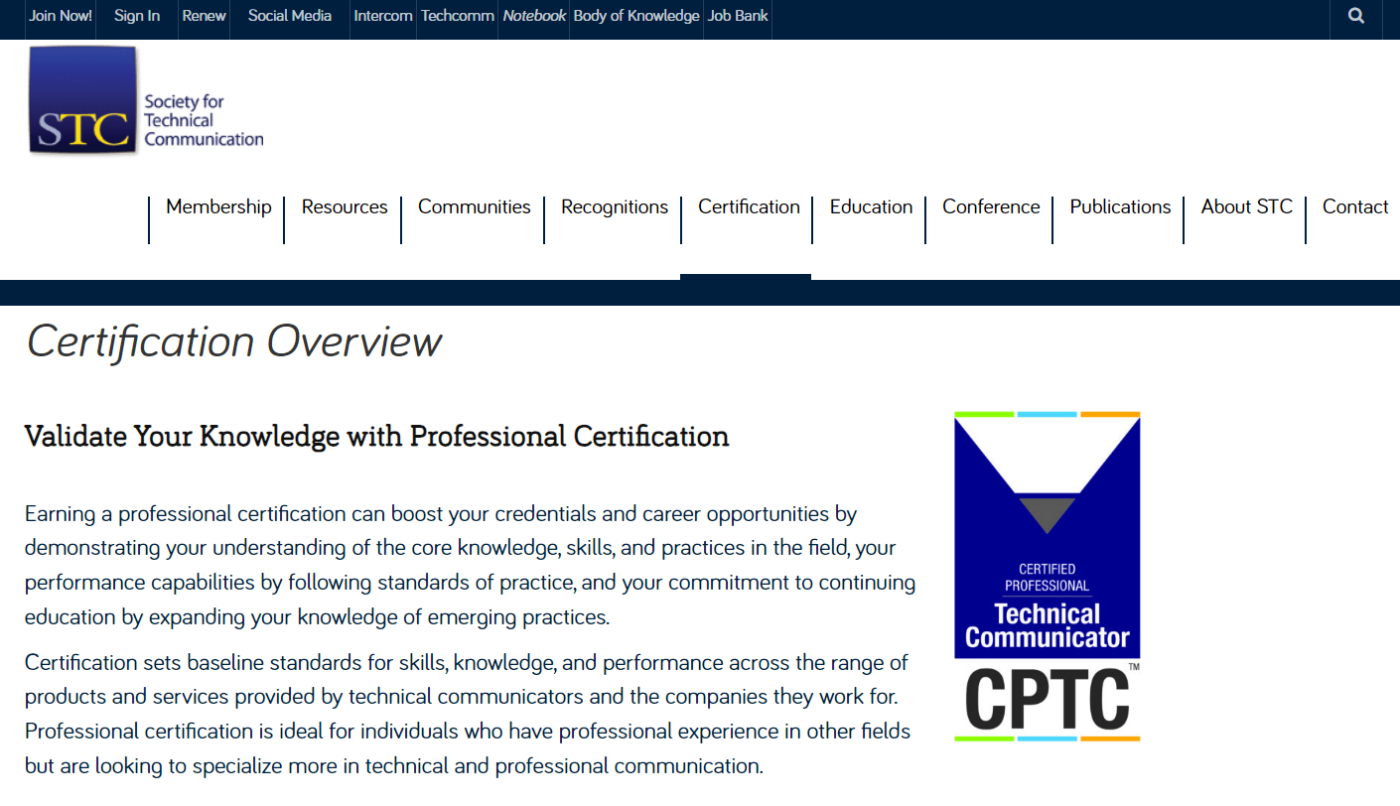Screen dimensions: 1400x806
Task: Open the Intercom link
Action: [383, 16]
